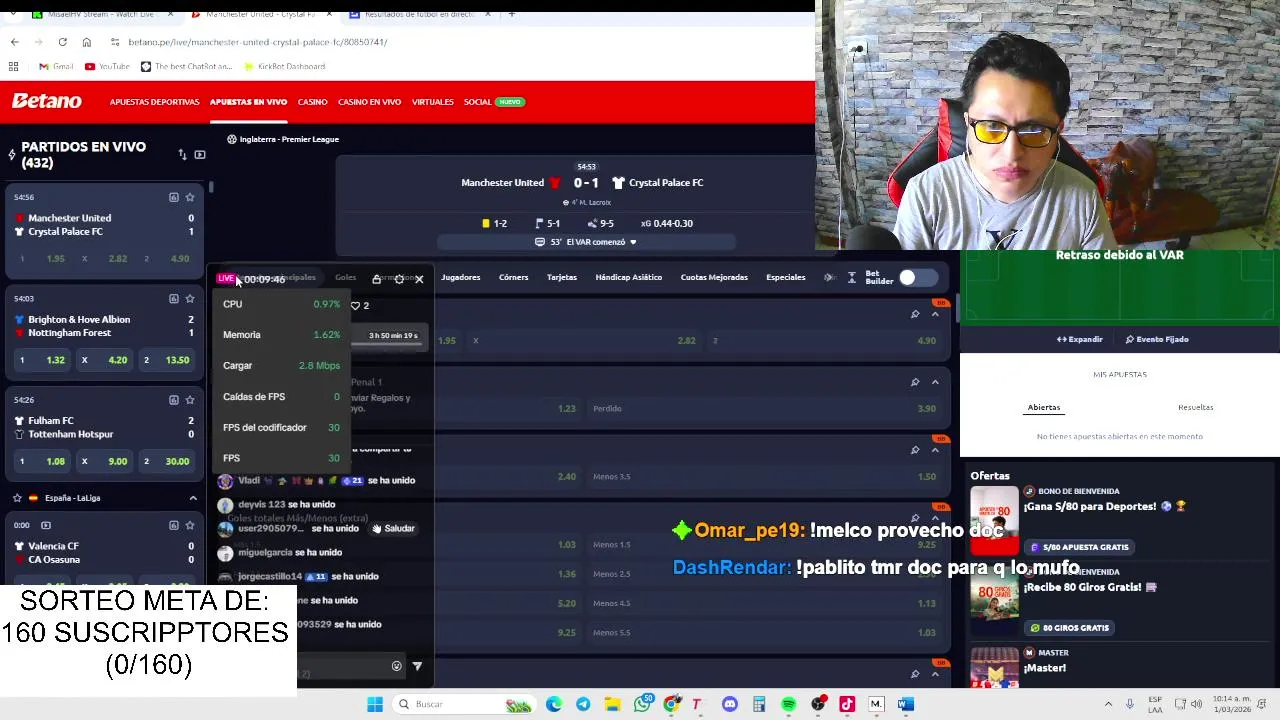Click Saludar button in chat

(393, 528)
